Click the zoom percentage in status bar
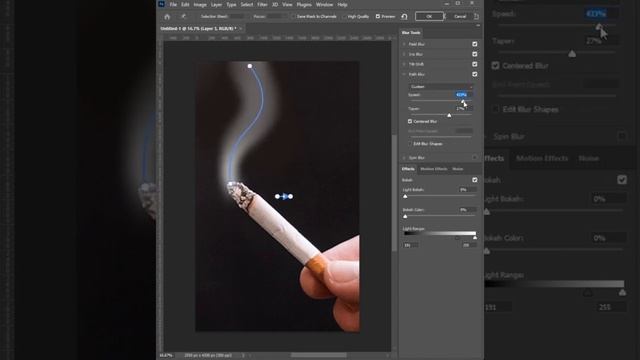The height and width of the screenshot is (360, 640). tap(166, 356)
